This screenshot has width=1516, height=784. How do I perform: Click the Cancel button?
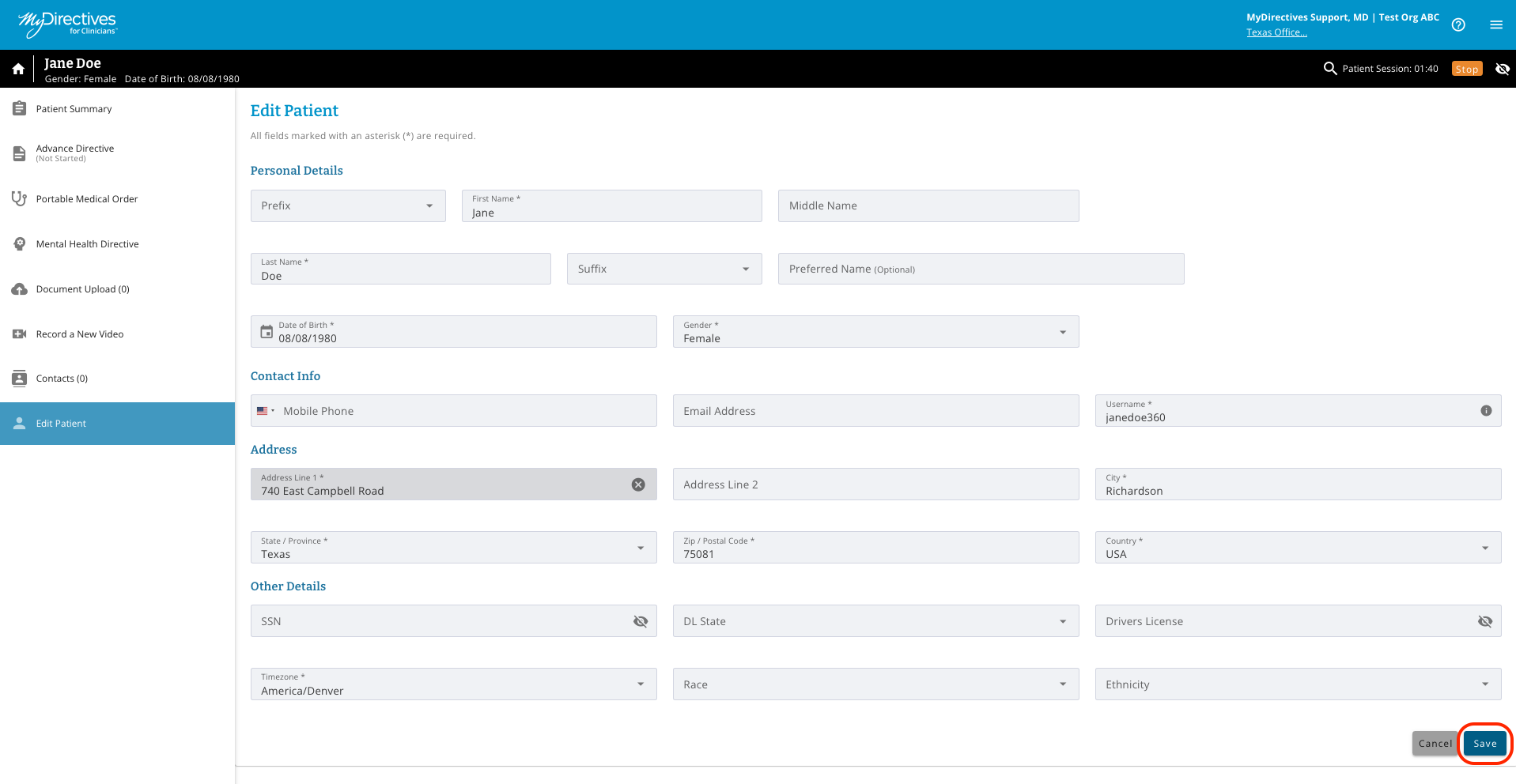[x=1435, y=744]
